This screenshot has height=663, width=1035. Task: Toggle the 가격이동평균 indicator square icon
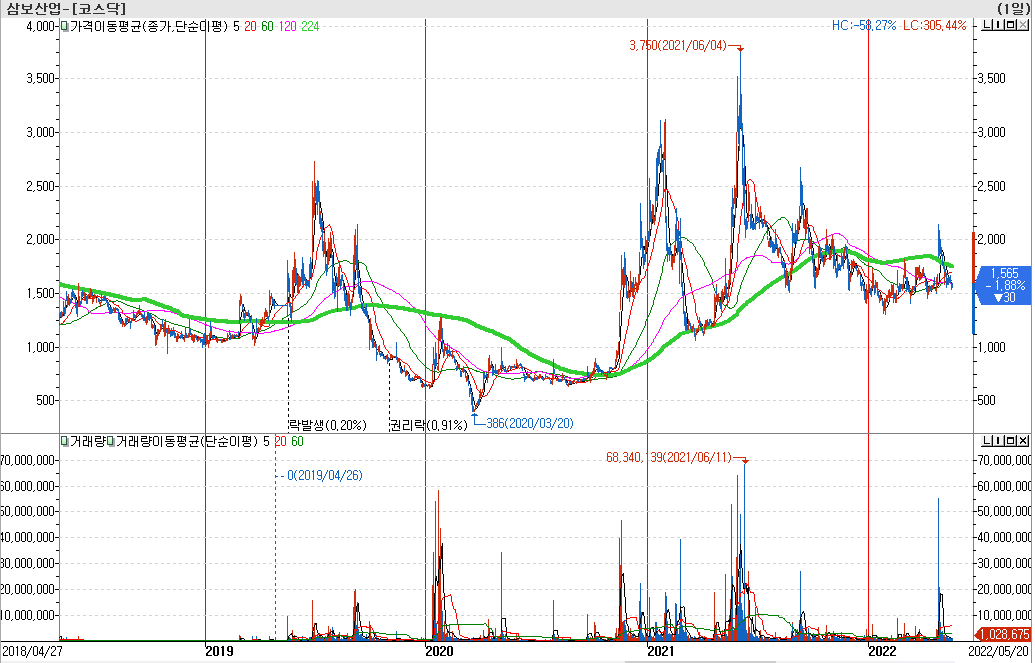tap(64, 26)
